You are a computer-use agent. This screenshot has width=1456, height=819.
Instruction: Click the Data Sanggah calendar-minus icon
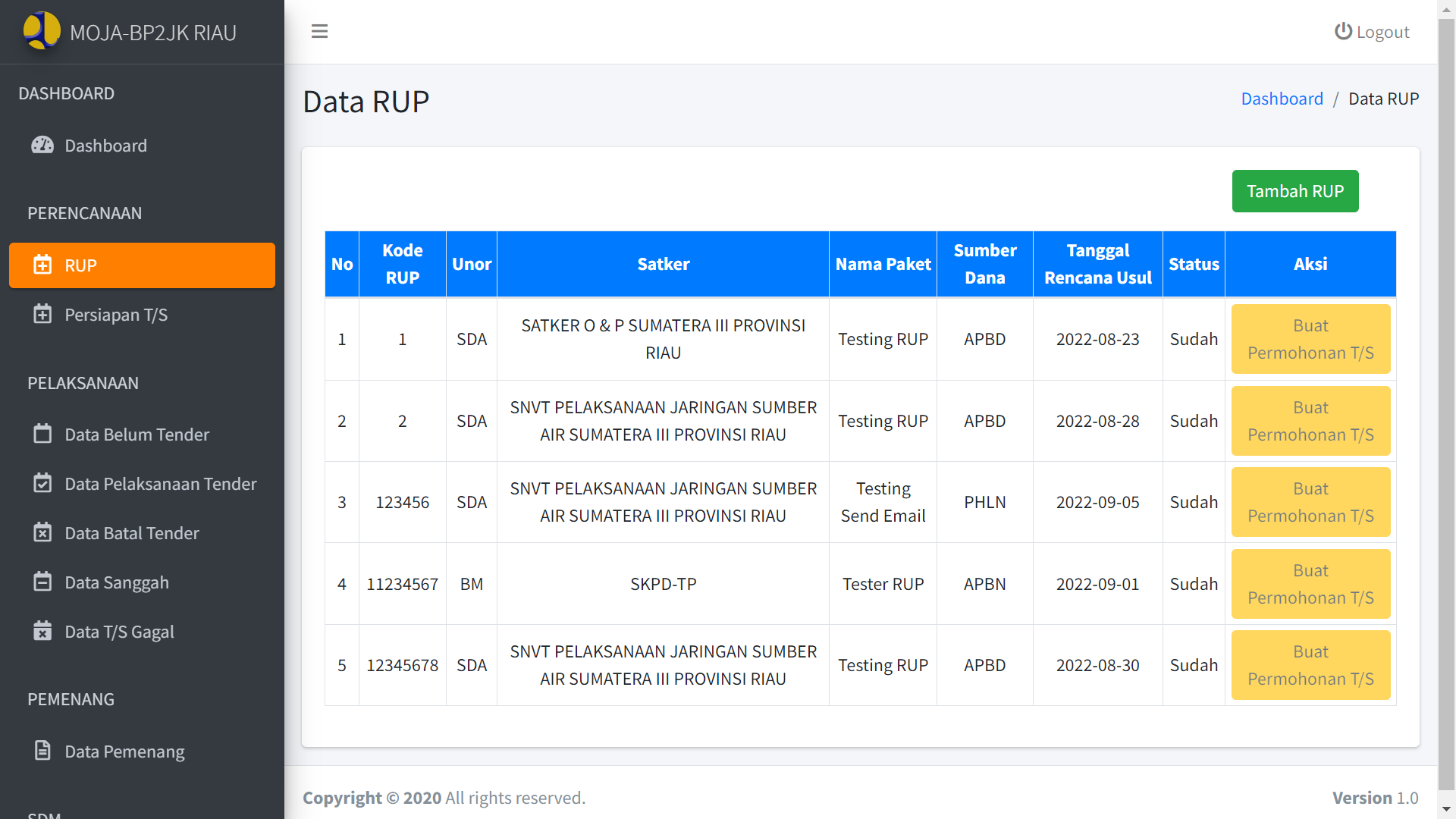[x=42, y=582]
